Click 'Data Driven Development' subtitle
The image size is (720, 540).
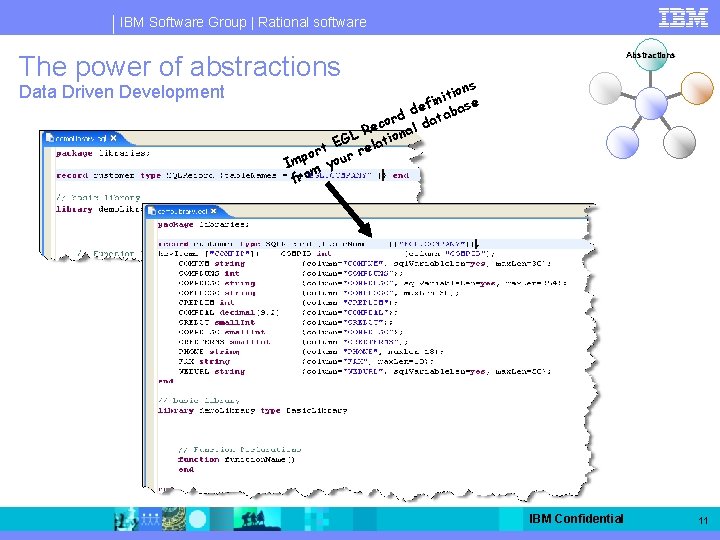pos(122,92)
